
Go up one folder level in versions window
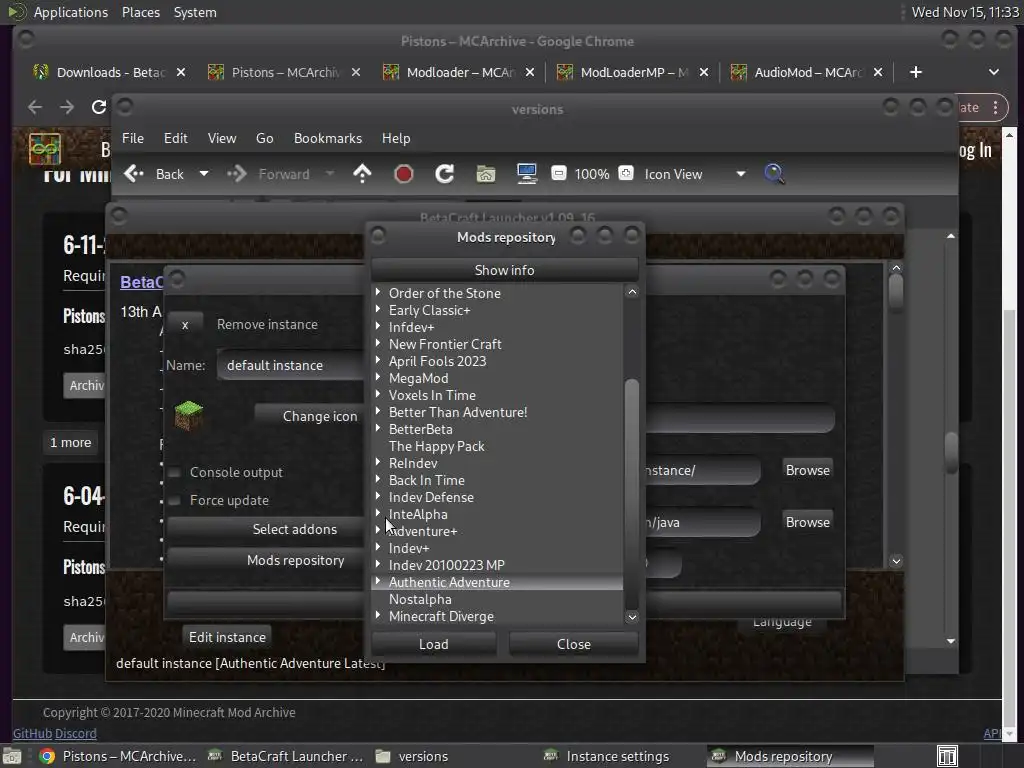point(362,174)
